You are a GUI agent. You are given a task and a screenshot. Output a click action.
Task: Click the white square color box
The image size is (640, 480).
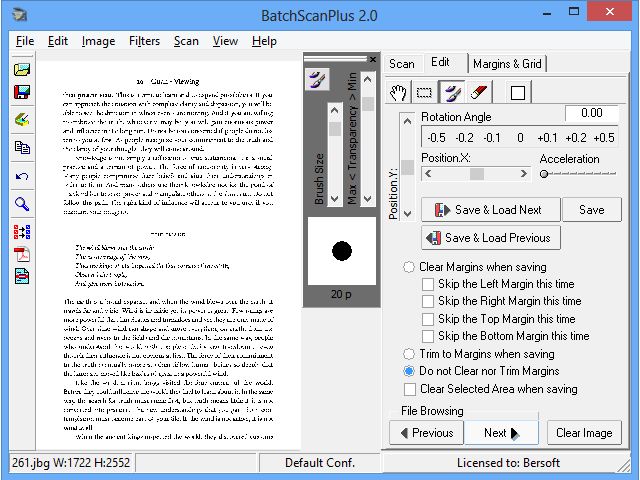[518, 93]
